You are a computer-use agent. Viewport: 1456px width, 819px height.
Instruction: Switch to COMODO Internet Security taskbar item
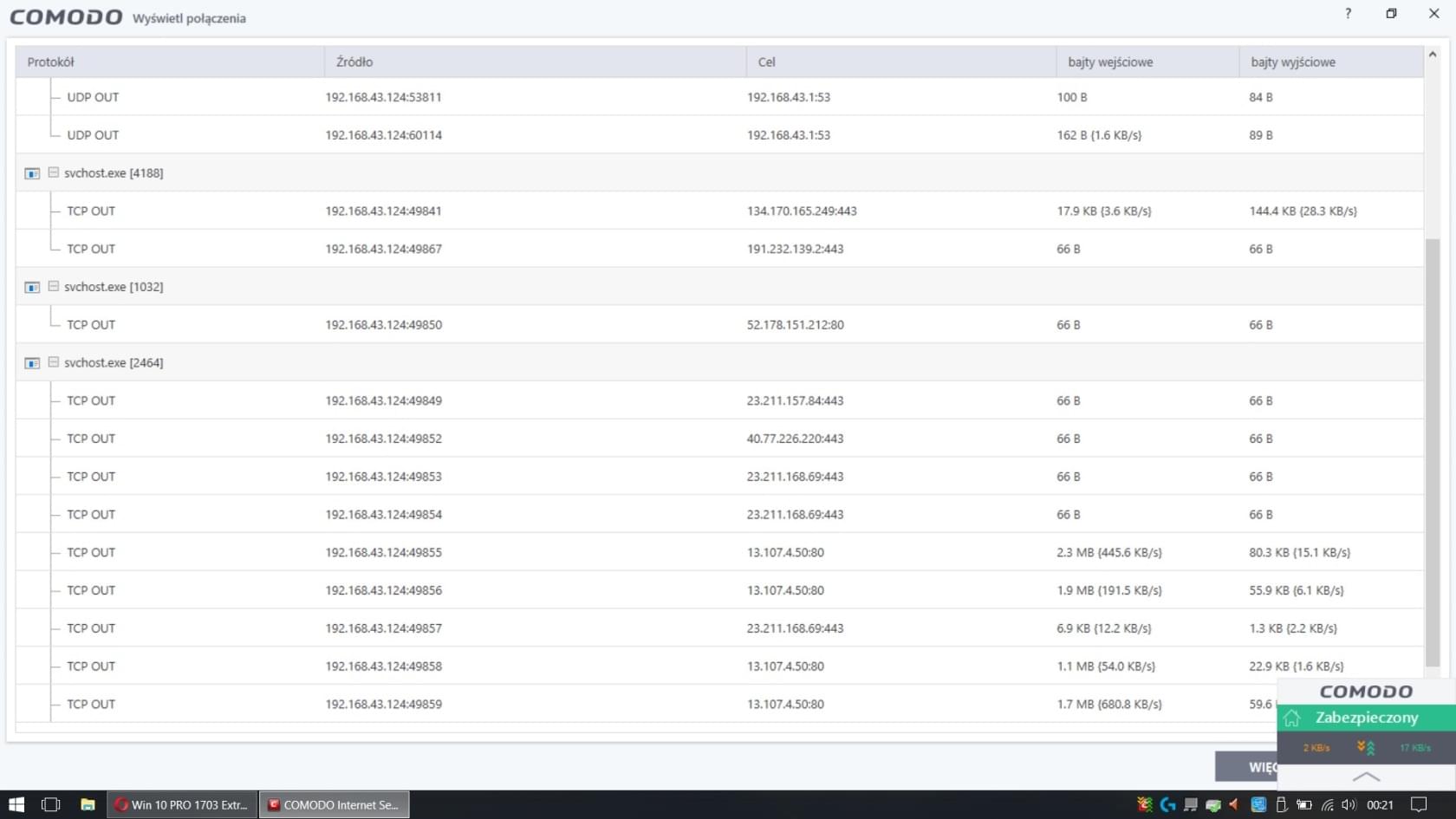tap(335, 804)
